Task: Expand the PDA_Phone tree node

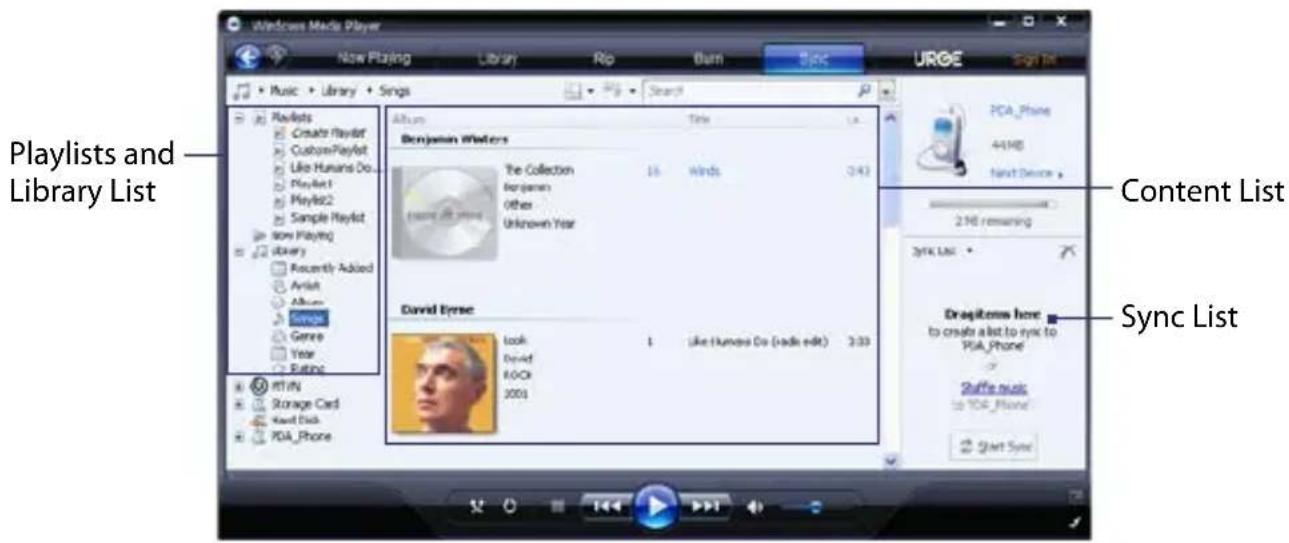Action: point(238,437)
